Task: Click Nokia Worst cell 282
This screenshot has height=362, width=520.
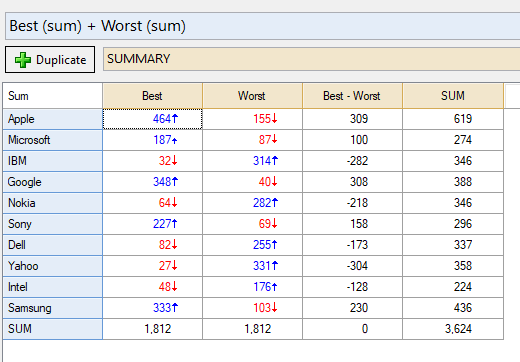Action: click(x=252, y=203)
